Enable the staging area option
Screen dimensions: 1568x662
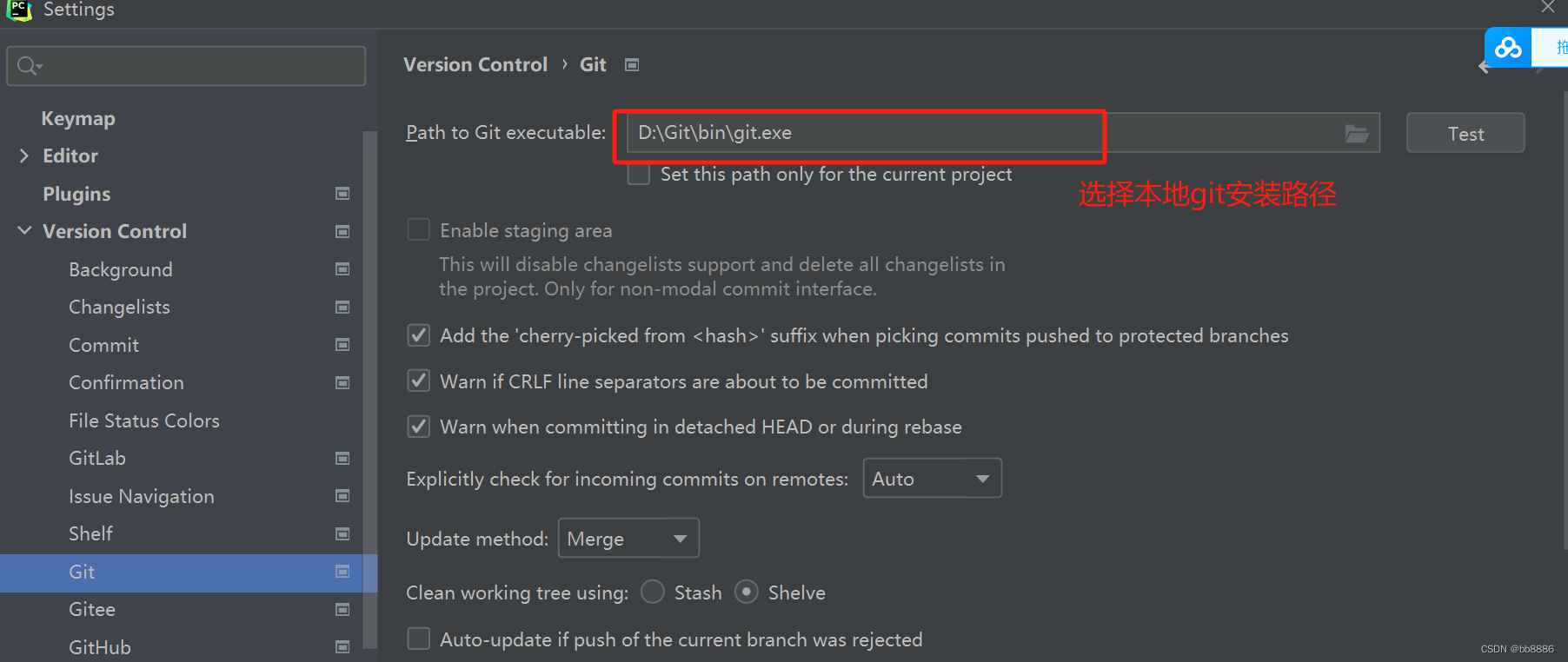click(418, 228)
